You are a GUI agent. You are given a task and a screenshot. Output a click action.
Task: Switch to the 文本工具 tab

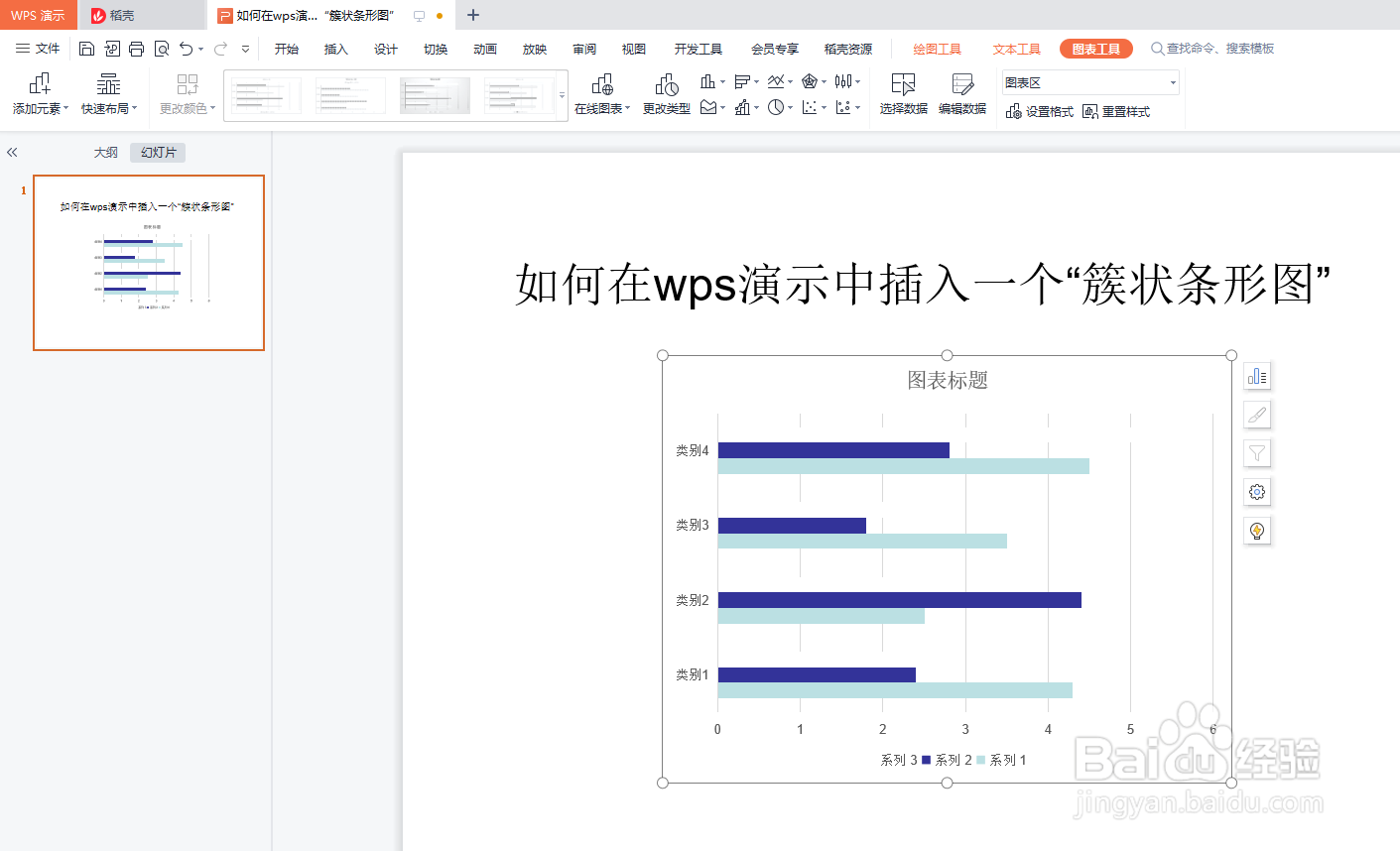[1017, 49]
